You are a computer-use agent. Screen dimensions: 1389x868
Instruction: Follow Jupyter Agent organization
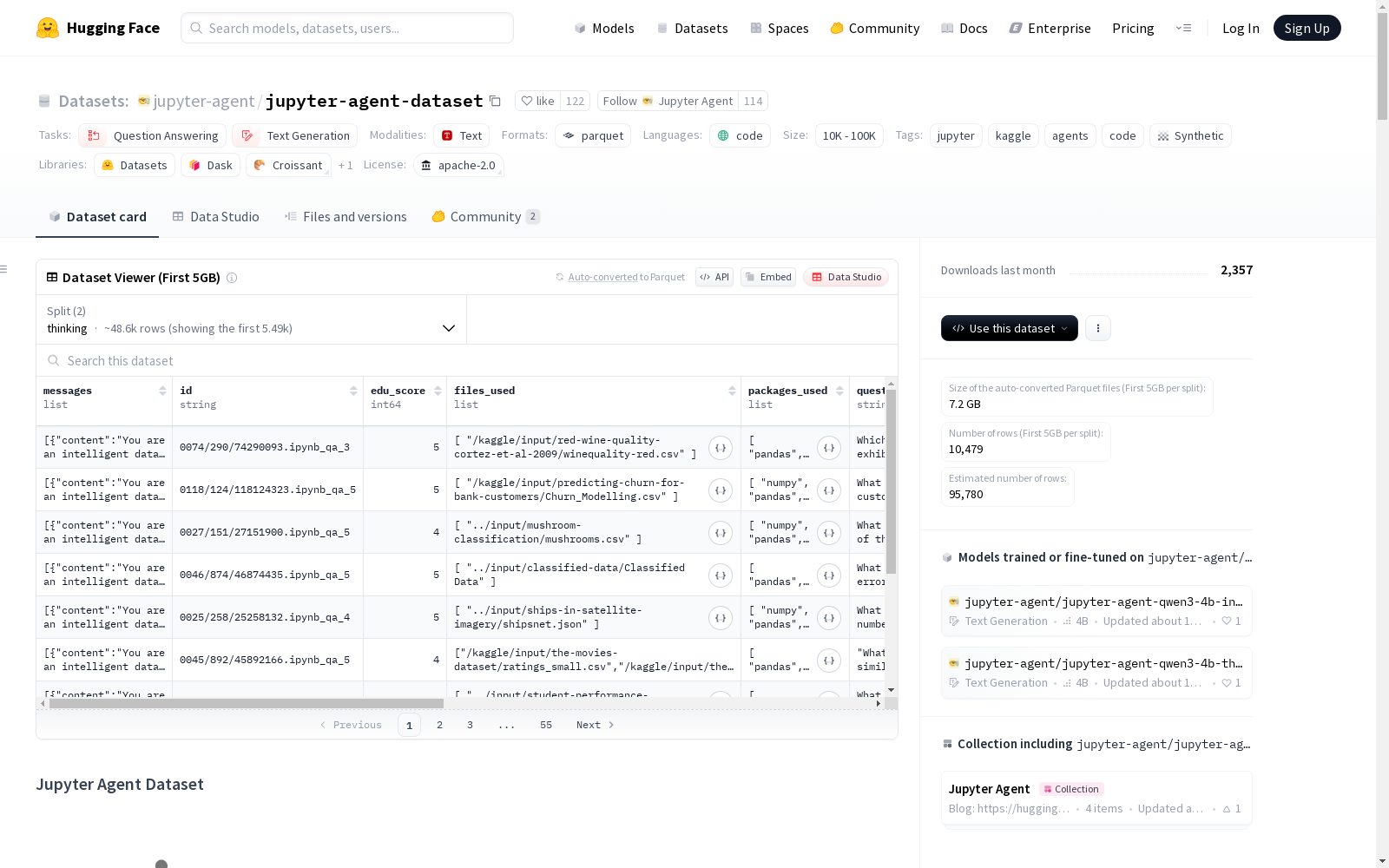tap(668, 101)
